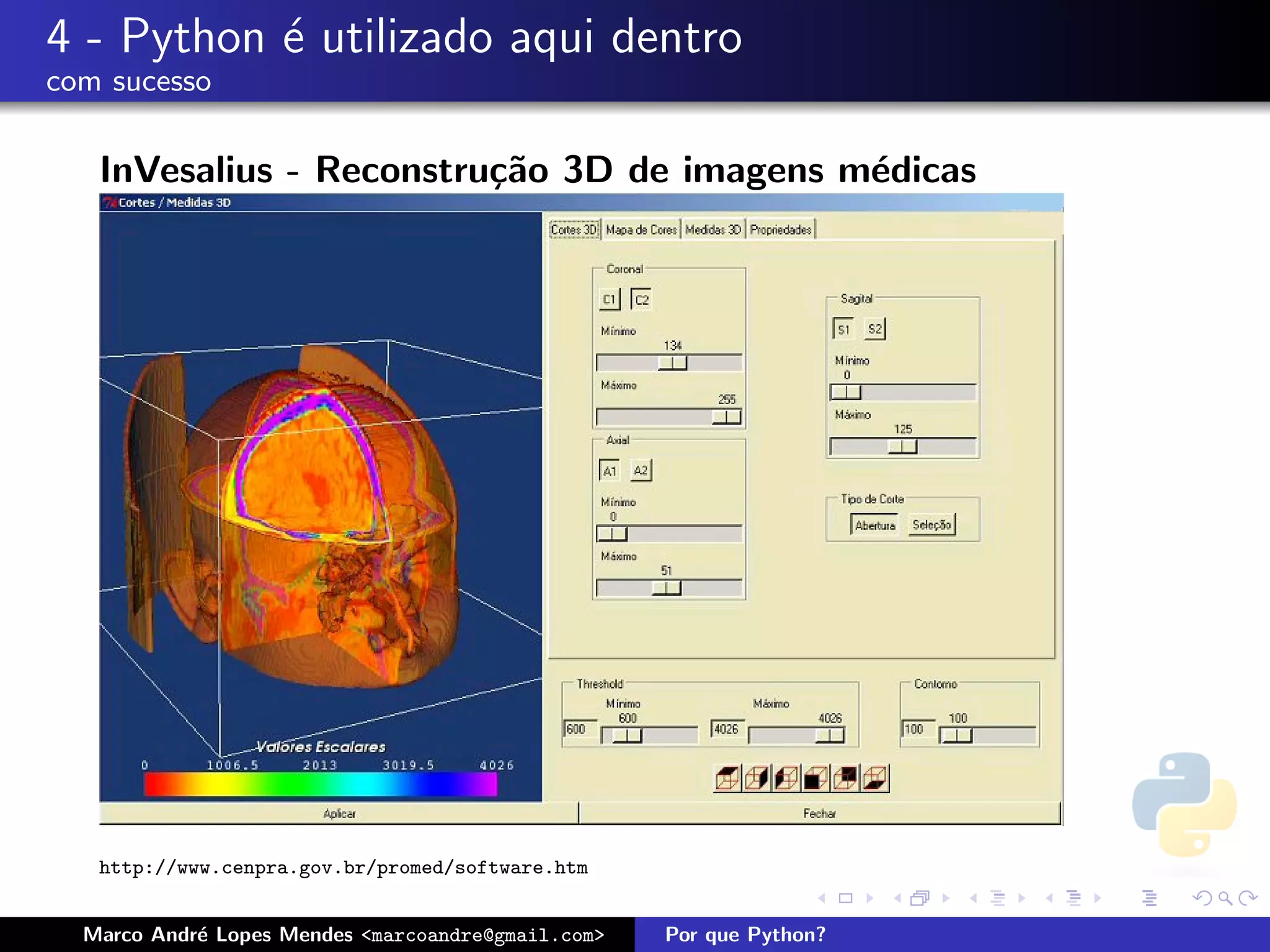Open the Mapa de Cores tab
The image size is (1270, 952).
coord(641,229)
